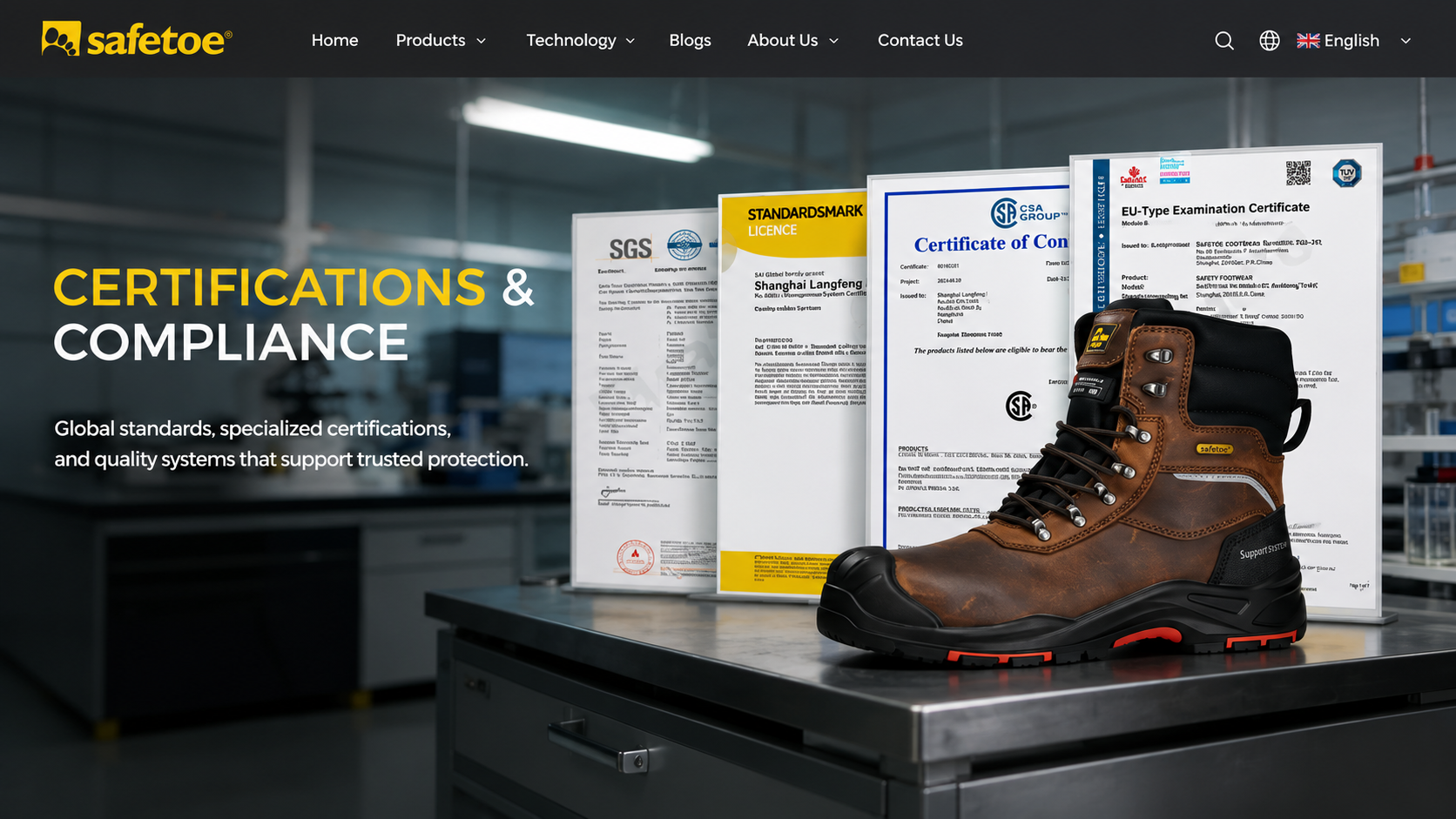The image size is (1456, 819).
Task: Expand the About Us dropdown chevron
Action: coord(833,41)
